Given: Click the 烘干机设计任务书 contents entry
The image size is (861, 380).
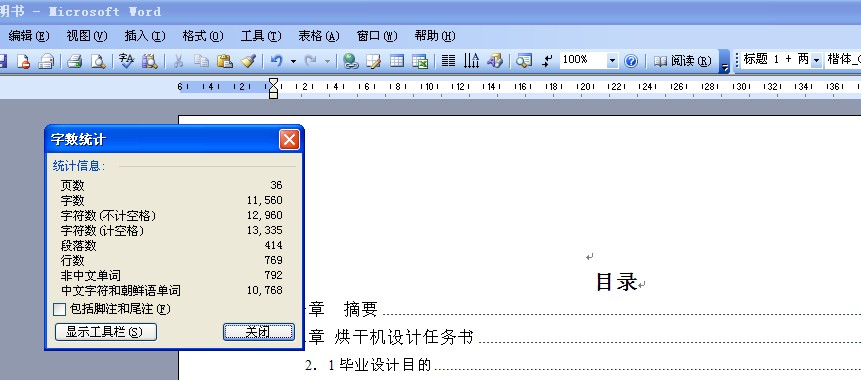Looking at the screenshot, I should [x=404, y=337].
